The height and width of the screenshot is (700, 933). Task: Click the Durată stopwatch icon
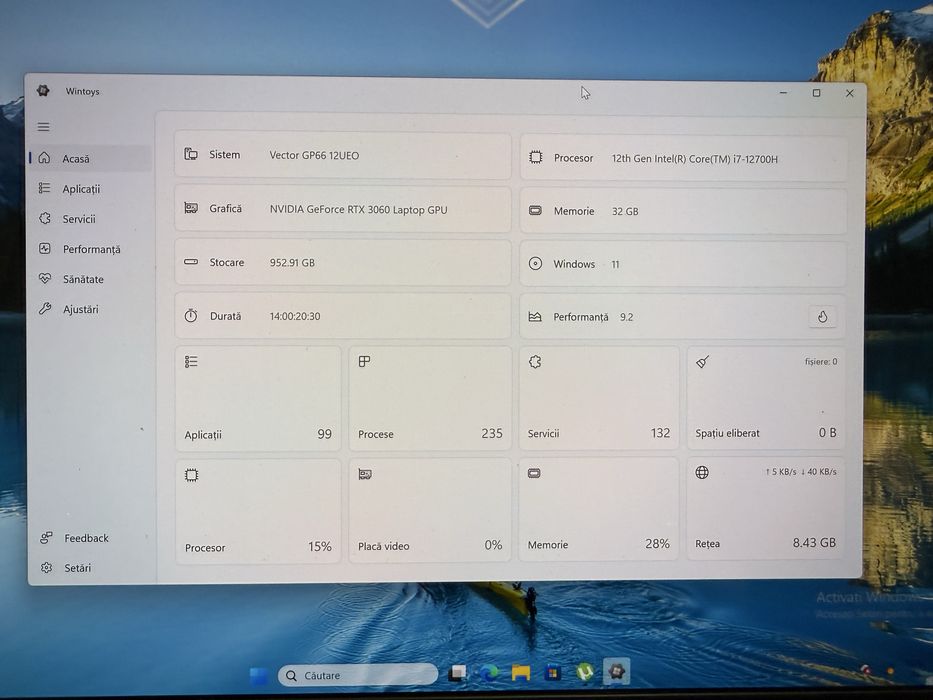(x=190, y=315)
